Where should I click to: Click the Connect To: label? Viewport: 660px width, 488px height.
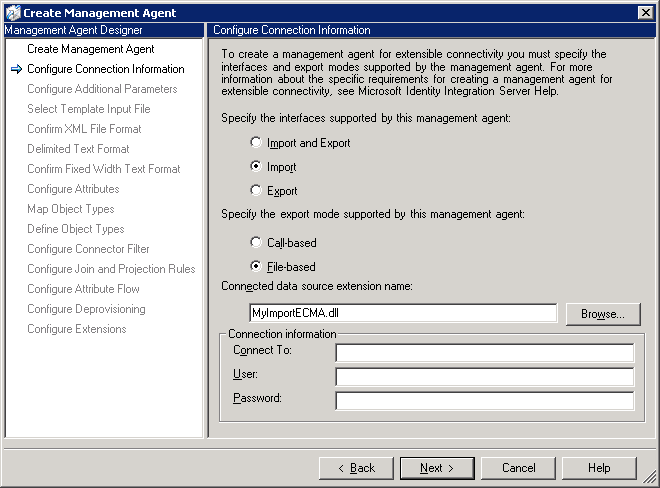(262, 350)
